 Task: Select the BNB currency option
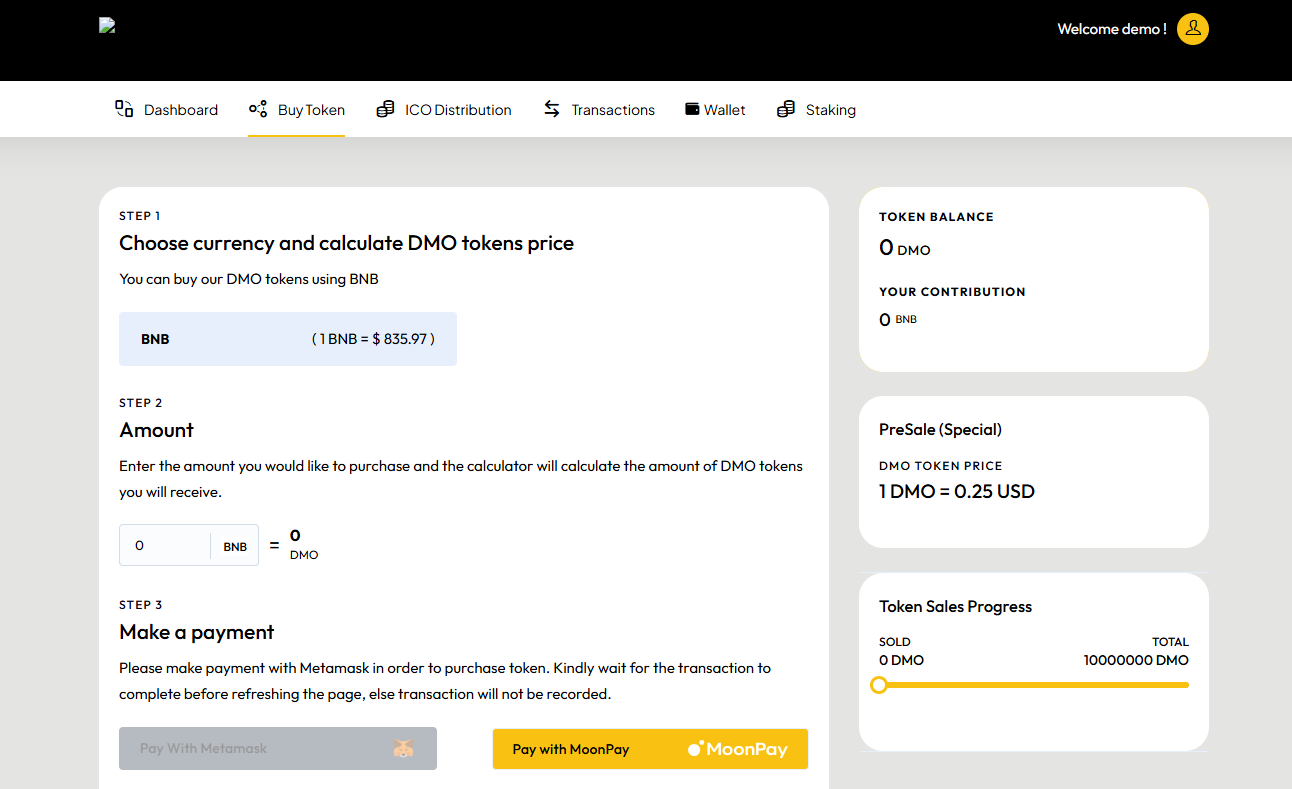click(288, 339)
